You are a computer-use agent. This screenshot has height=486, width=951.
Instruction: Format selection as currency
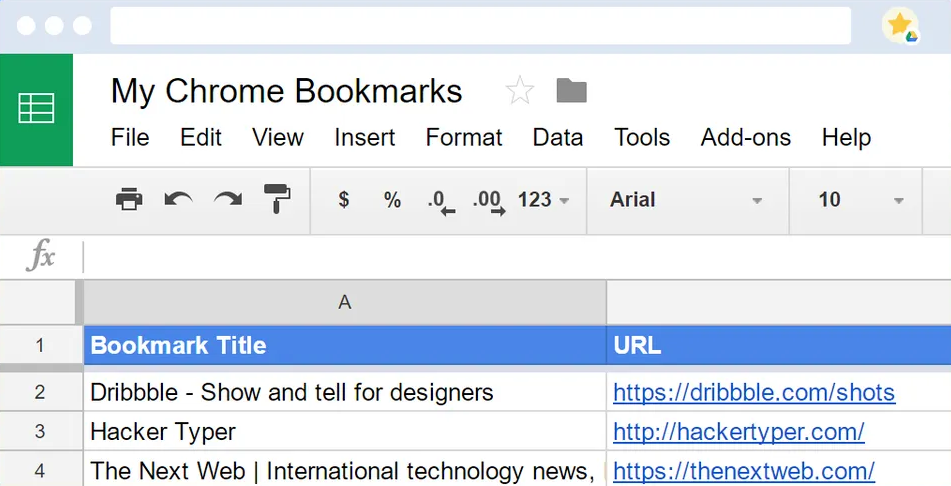[x=344, y=199]
